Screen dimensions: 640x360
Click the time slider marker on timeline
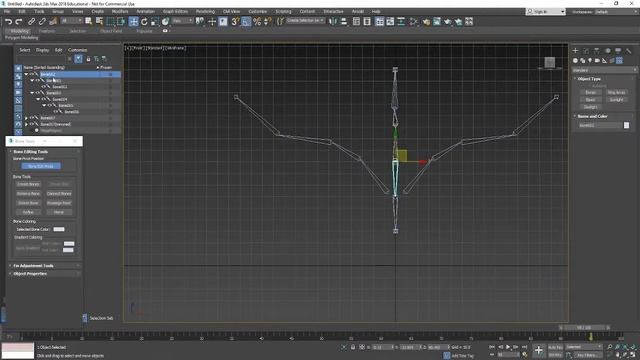(590, 336)
